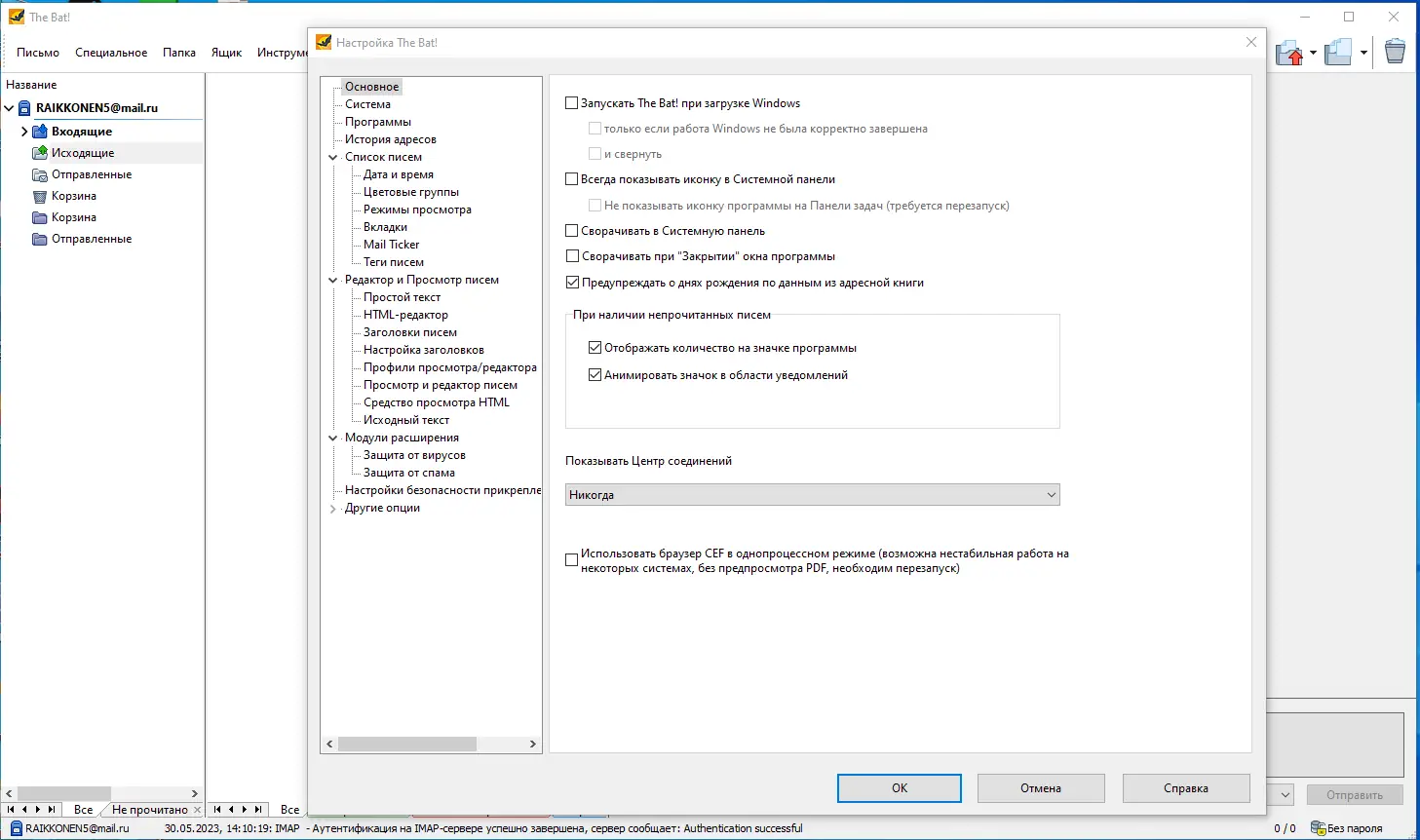Screen dimensions: 1420x840
Task: Click the settings tree horizontal scrollbar thumb
Action: (x=407, y=744)
